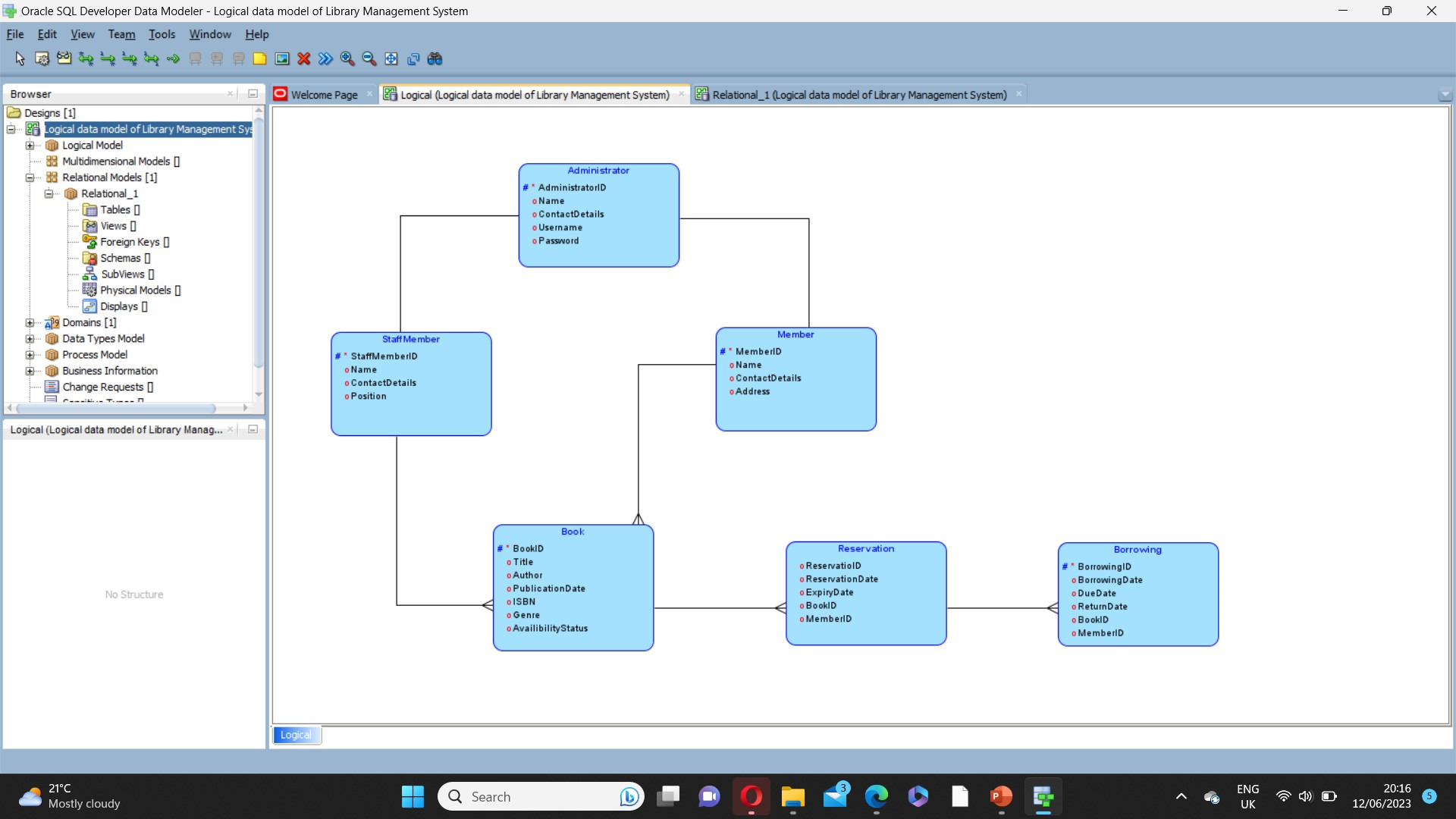Click the blue double-arrow Engineer icon
1456x819 pixels.
coord(325,58)
